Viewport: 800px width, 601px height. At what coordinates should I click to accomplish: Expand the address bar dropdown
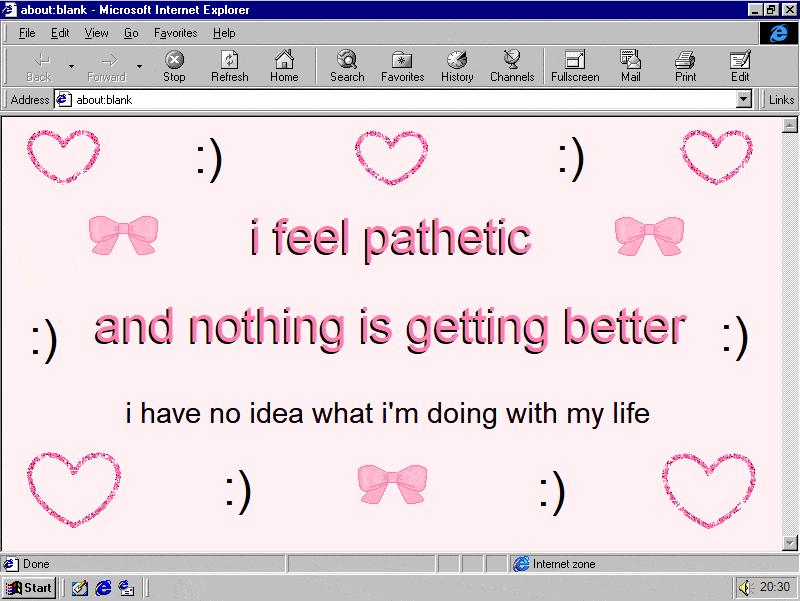[743, 100]
